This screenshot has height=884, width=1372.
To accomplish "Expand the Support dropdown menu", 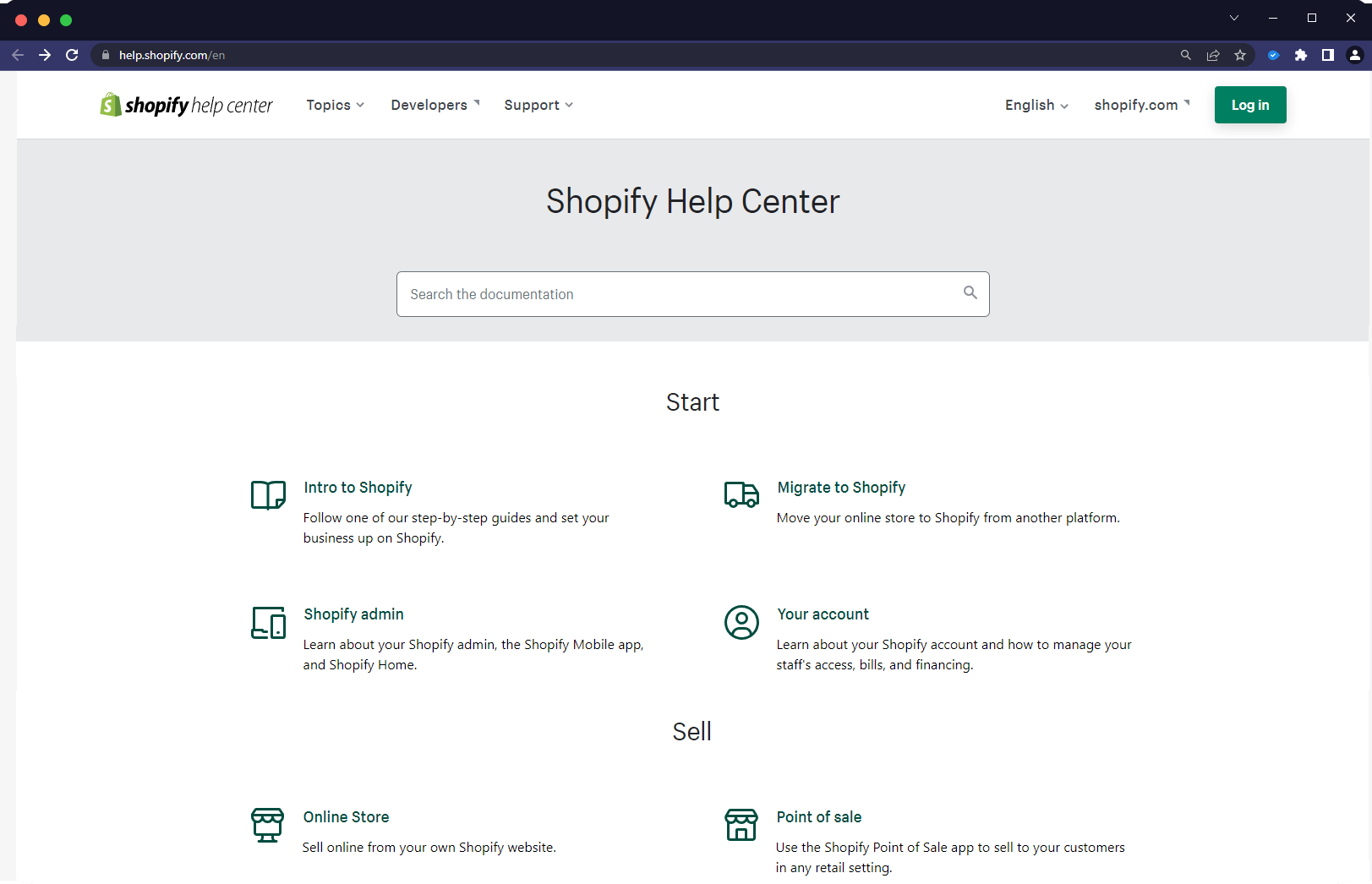I will [538, 105].
